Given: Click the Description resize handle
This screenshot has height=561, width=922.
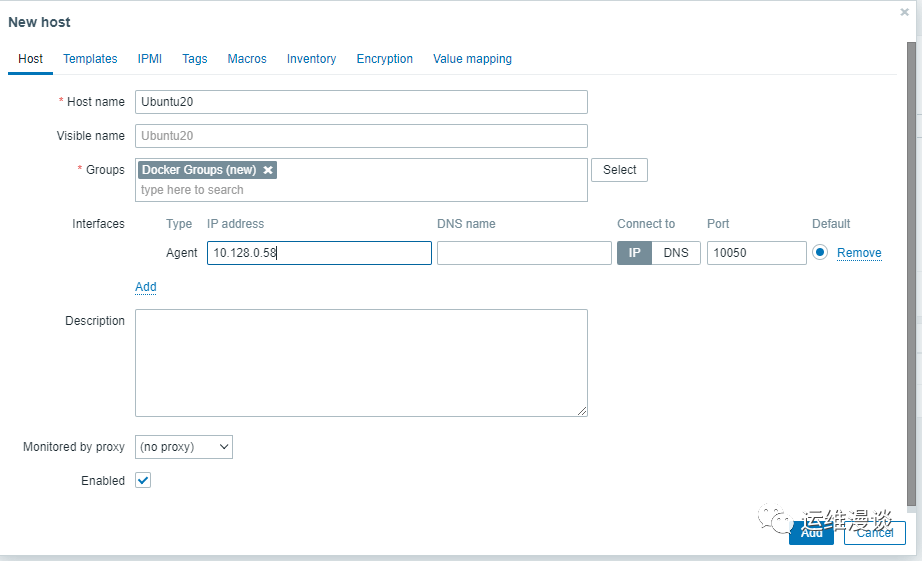Looking at the screenshot, I should (x=582, y=411).
